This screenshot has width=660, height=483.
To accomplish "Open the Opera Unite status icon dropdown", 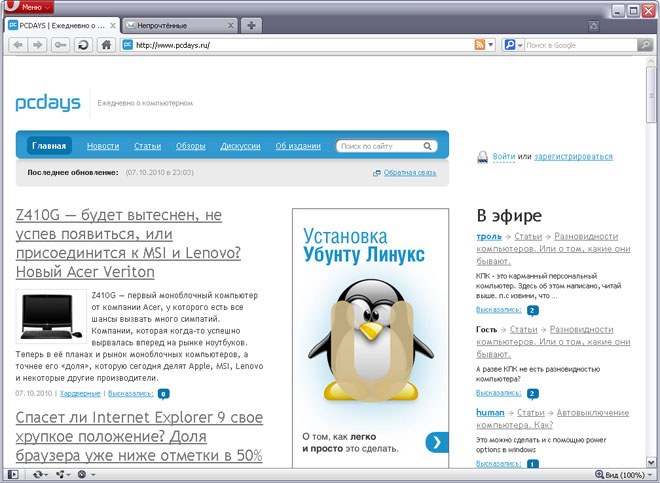I will pyautogui.click(x=63, y=475).
